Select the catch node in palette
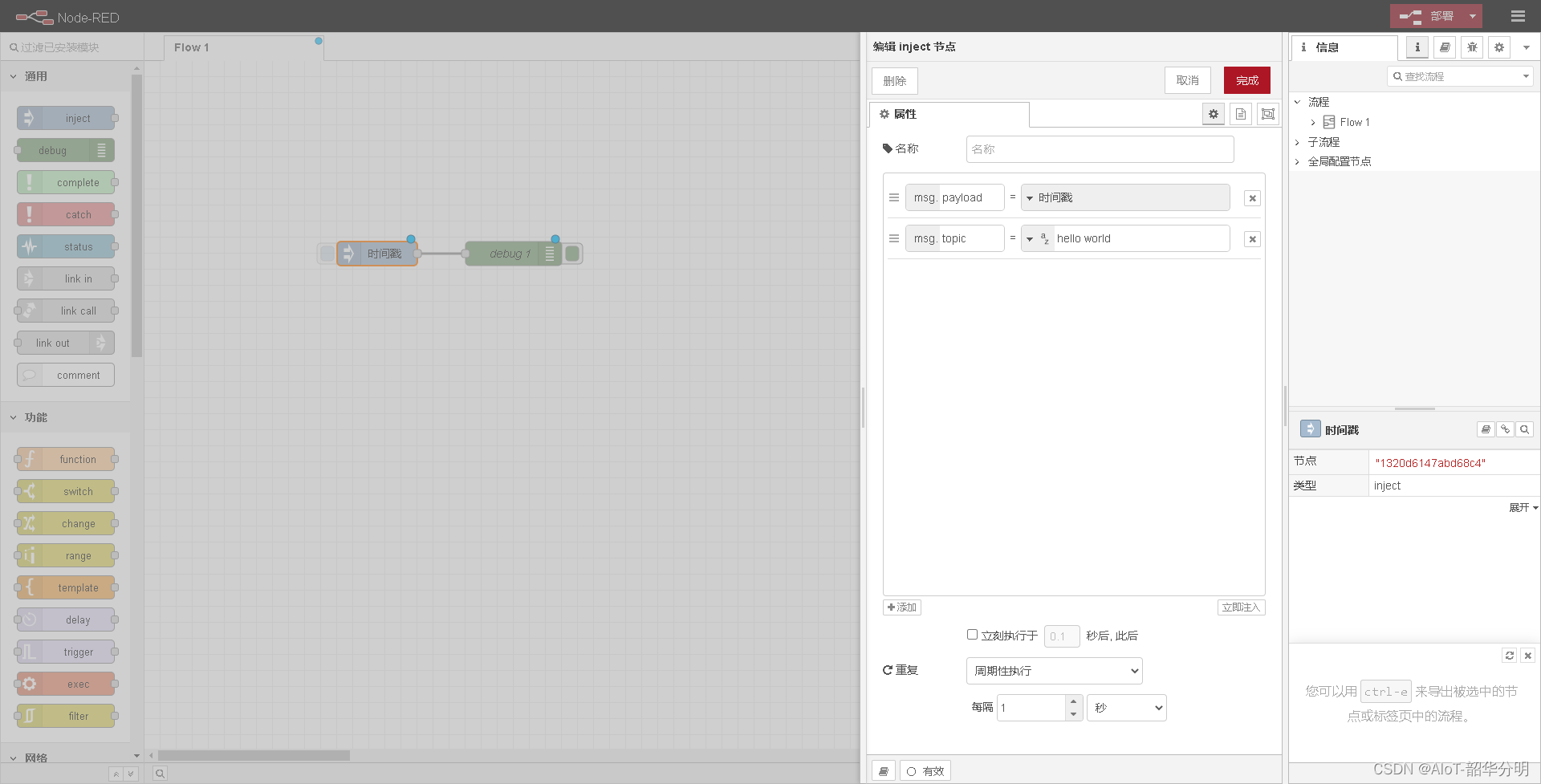The height and width of the screenshot is (784, 1541). coord(66,214)
